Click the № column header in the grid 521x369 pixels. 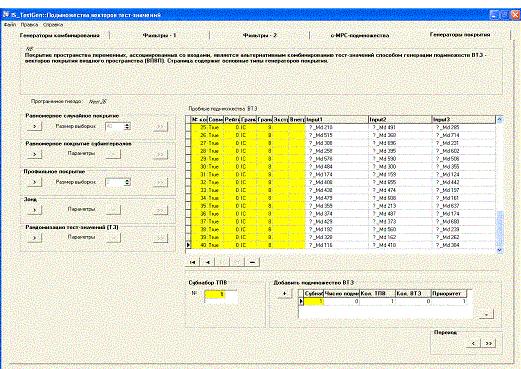(x=199, y=119)
